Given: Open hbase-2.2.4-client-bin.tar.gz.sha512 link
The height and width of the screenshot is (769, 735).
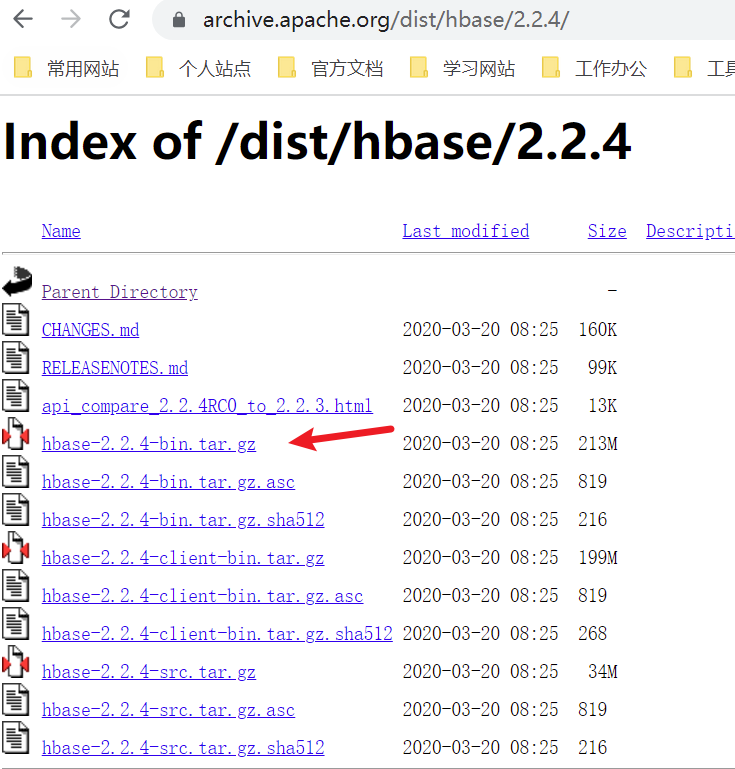Looking at the screenshot, I should [217, 634].
